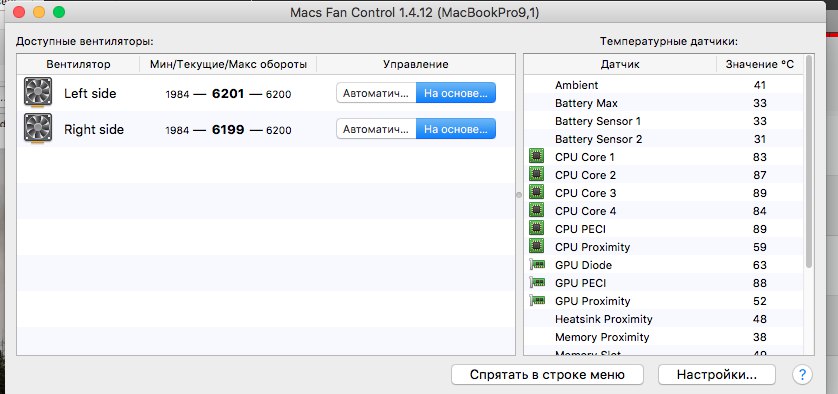Click the Left side fan icon
This screenshot has height=394, width=838.
[x=38, y=92]
